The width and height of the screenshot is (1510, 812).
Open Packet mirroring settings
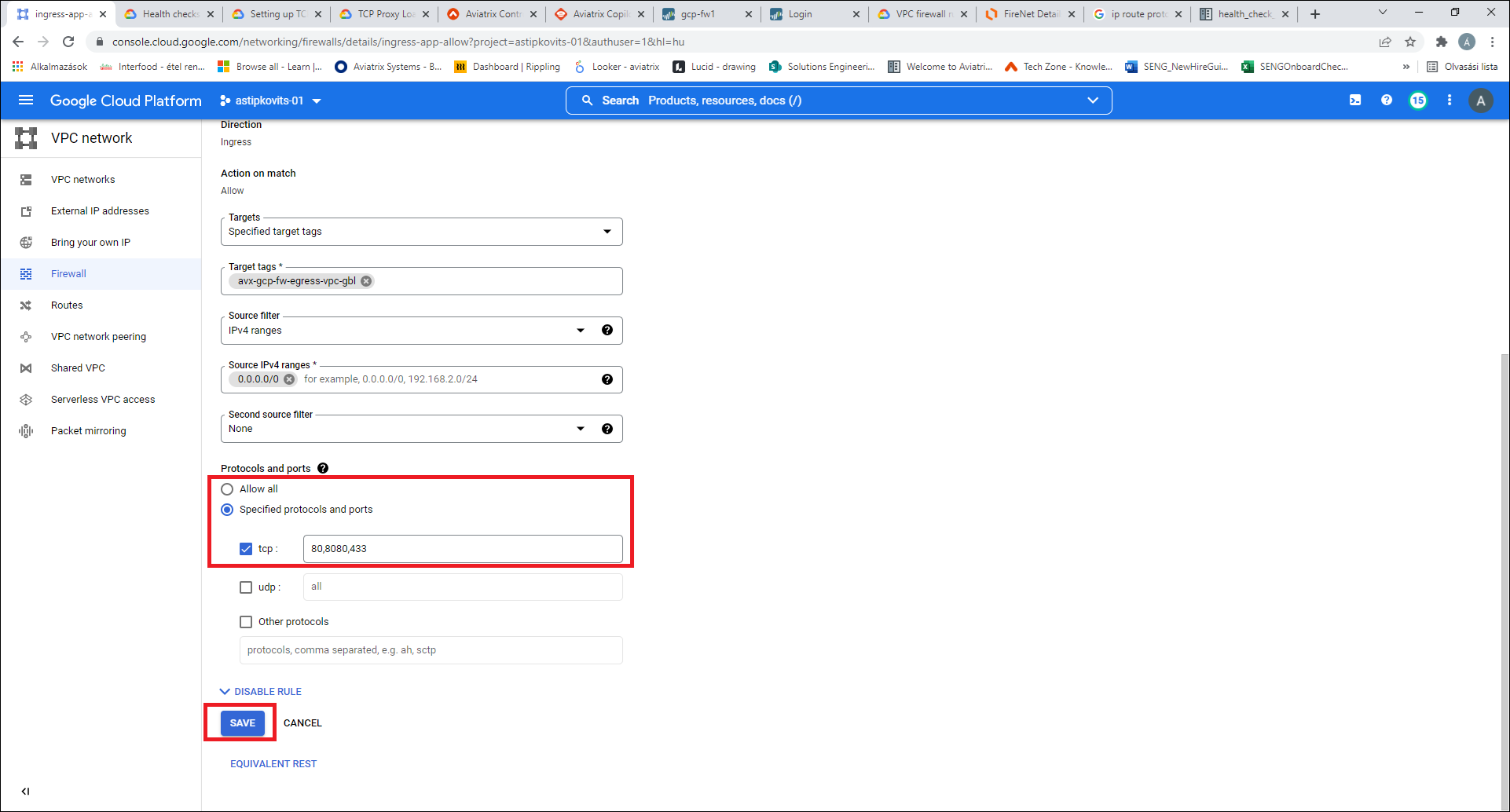pos(88,430)
